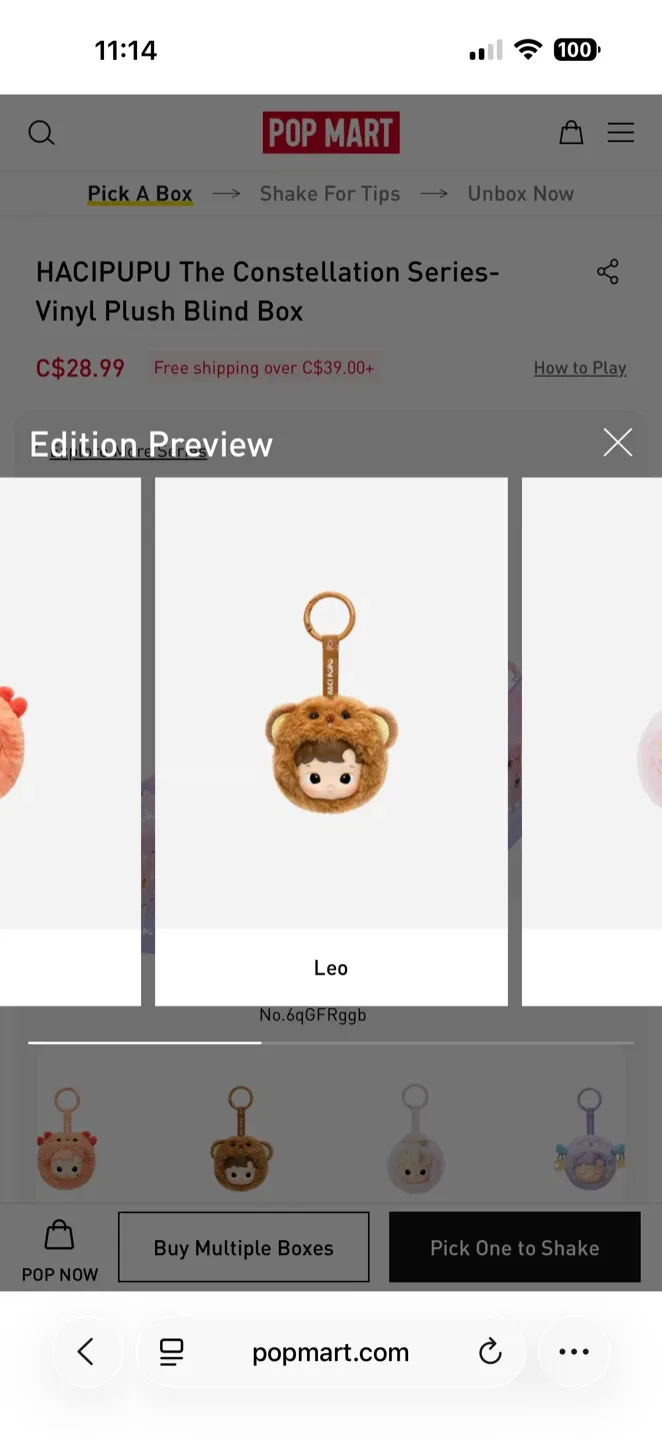Select the Unbox Now step
Image resolution: width=662 pixels, height=1440 pixels.
(521, 194)
